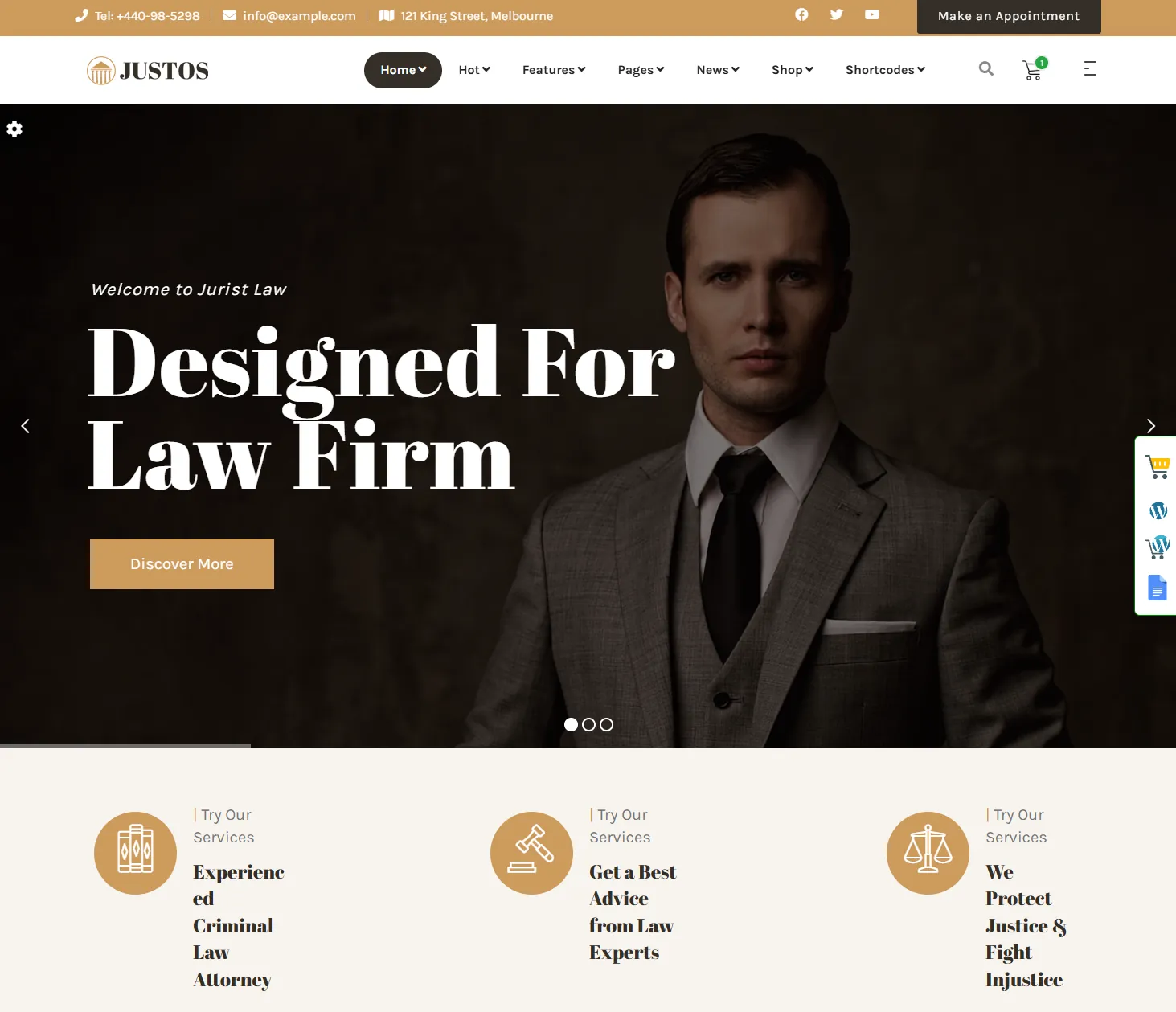
Task: Click the search magnifier icon
Action: coord(986,69)
